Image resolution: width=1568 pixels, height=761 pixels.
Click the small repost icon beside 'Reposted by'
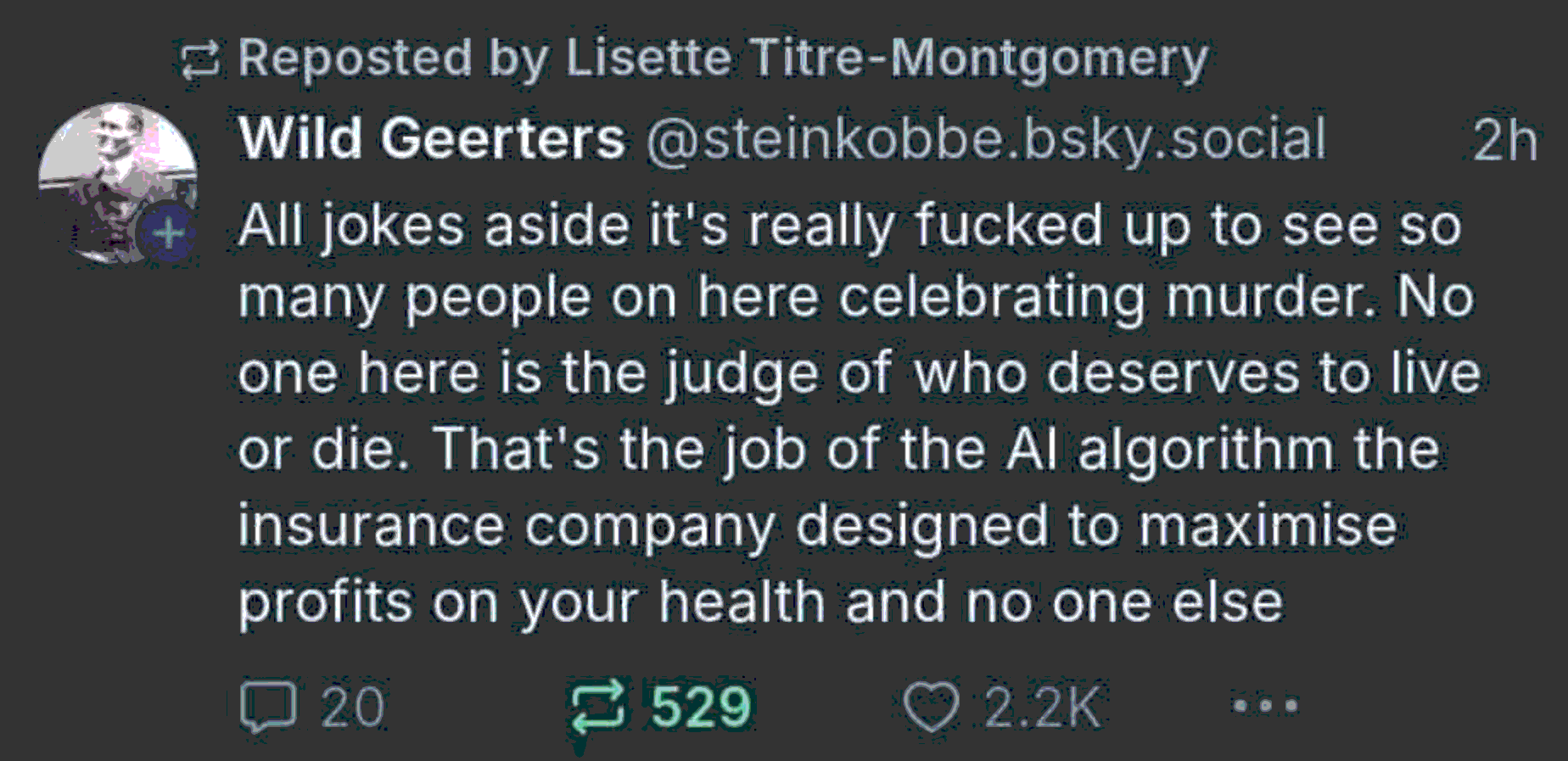click(200, 59)
